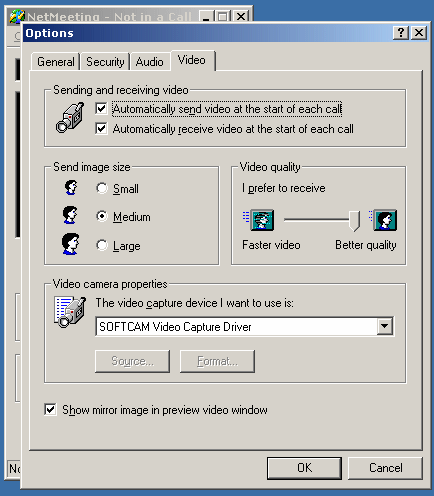Open the Security tab
The height and width of the screenshot is (496, 434).
105,62
